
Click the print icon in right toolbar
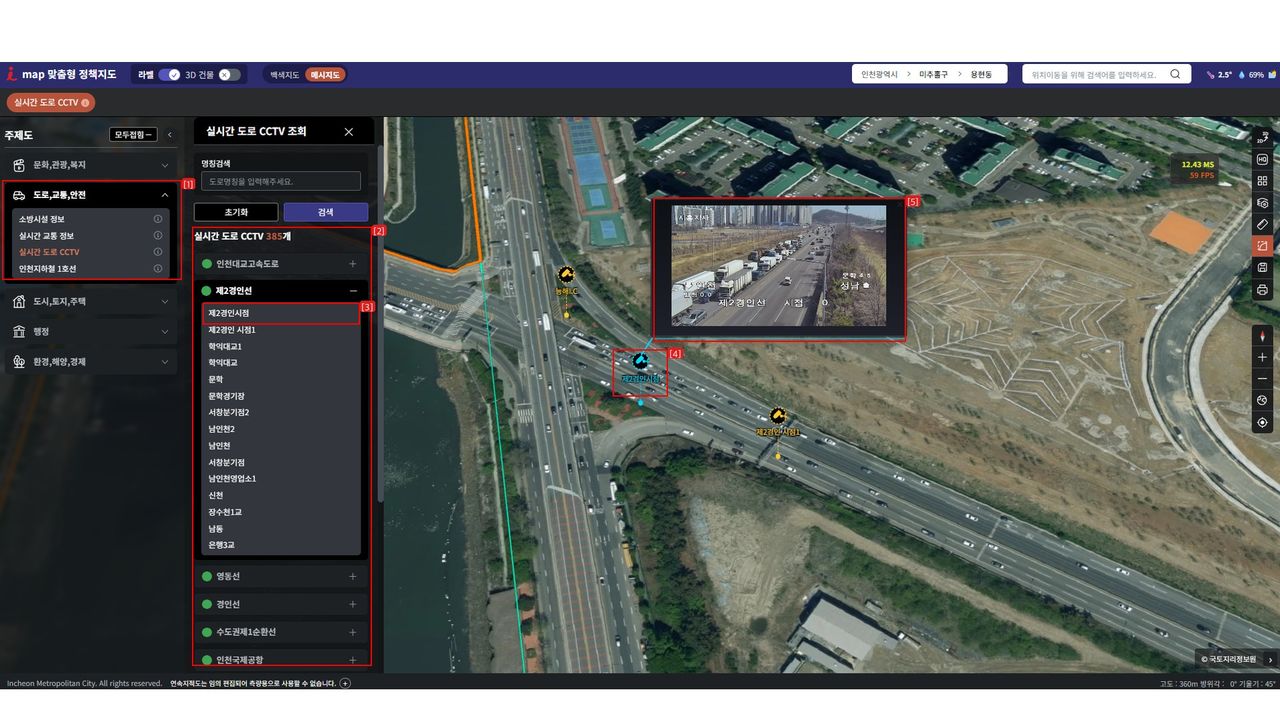click(x=1262, y=290)
